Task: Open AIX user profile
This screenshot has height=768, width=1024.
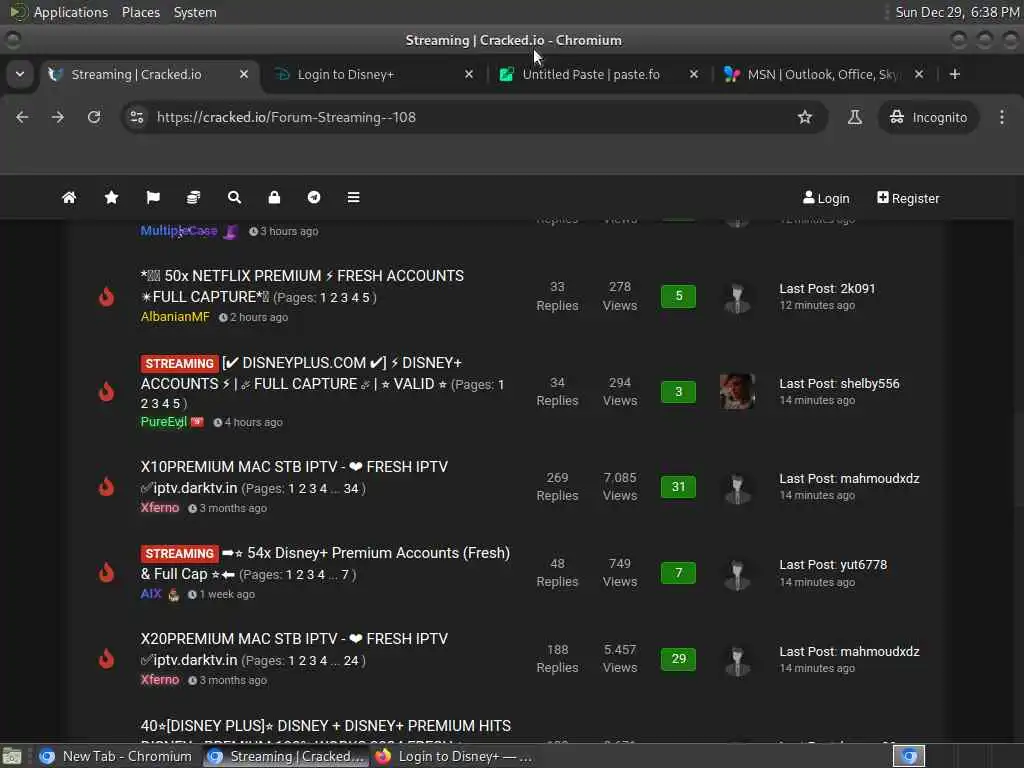Action: [151, 594]
